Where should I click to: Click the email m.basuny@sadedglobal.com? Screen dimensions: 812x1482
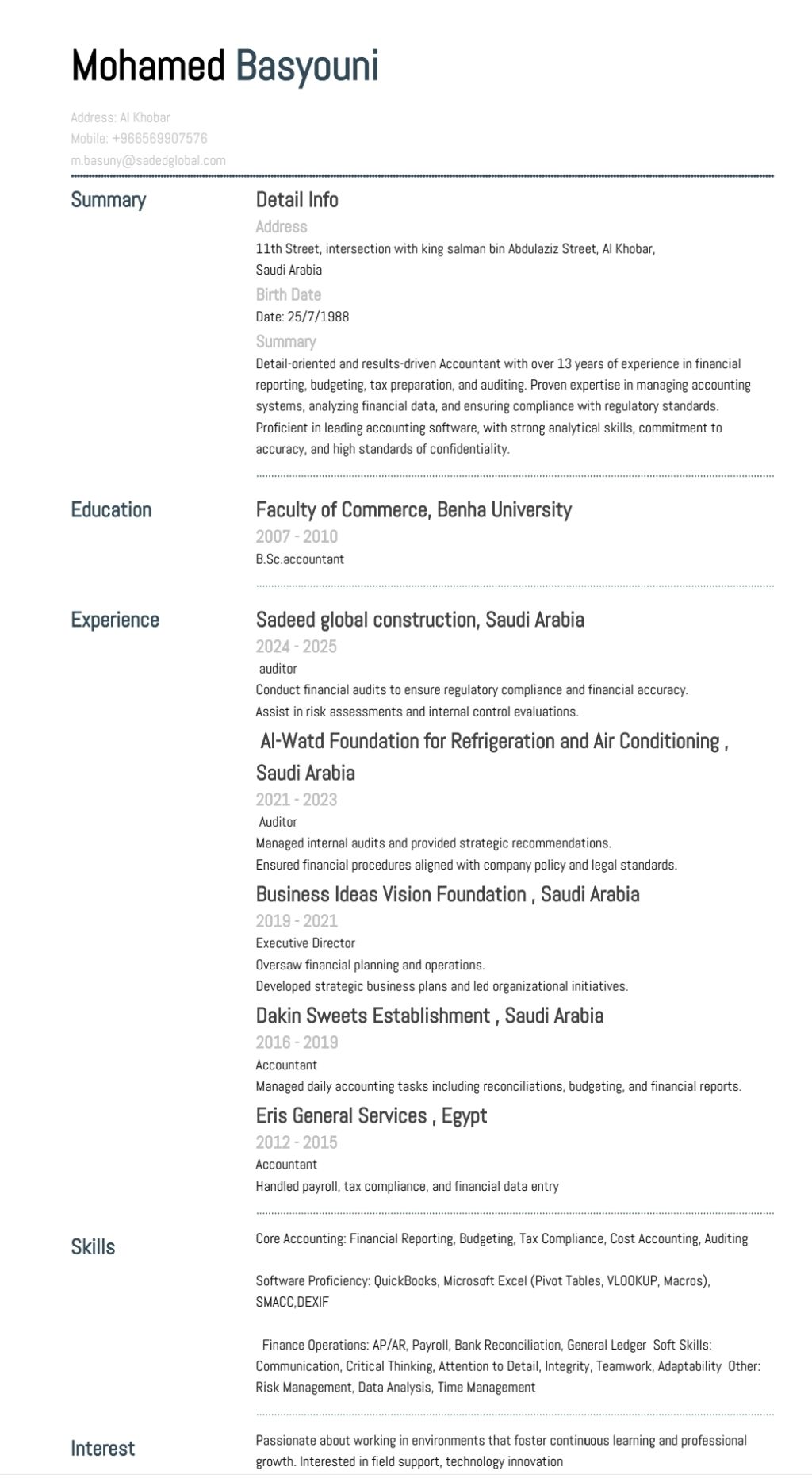(x=148, y=160)
